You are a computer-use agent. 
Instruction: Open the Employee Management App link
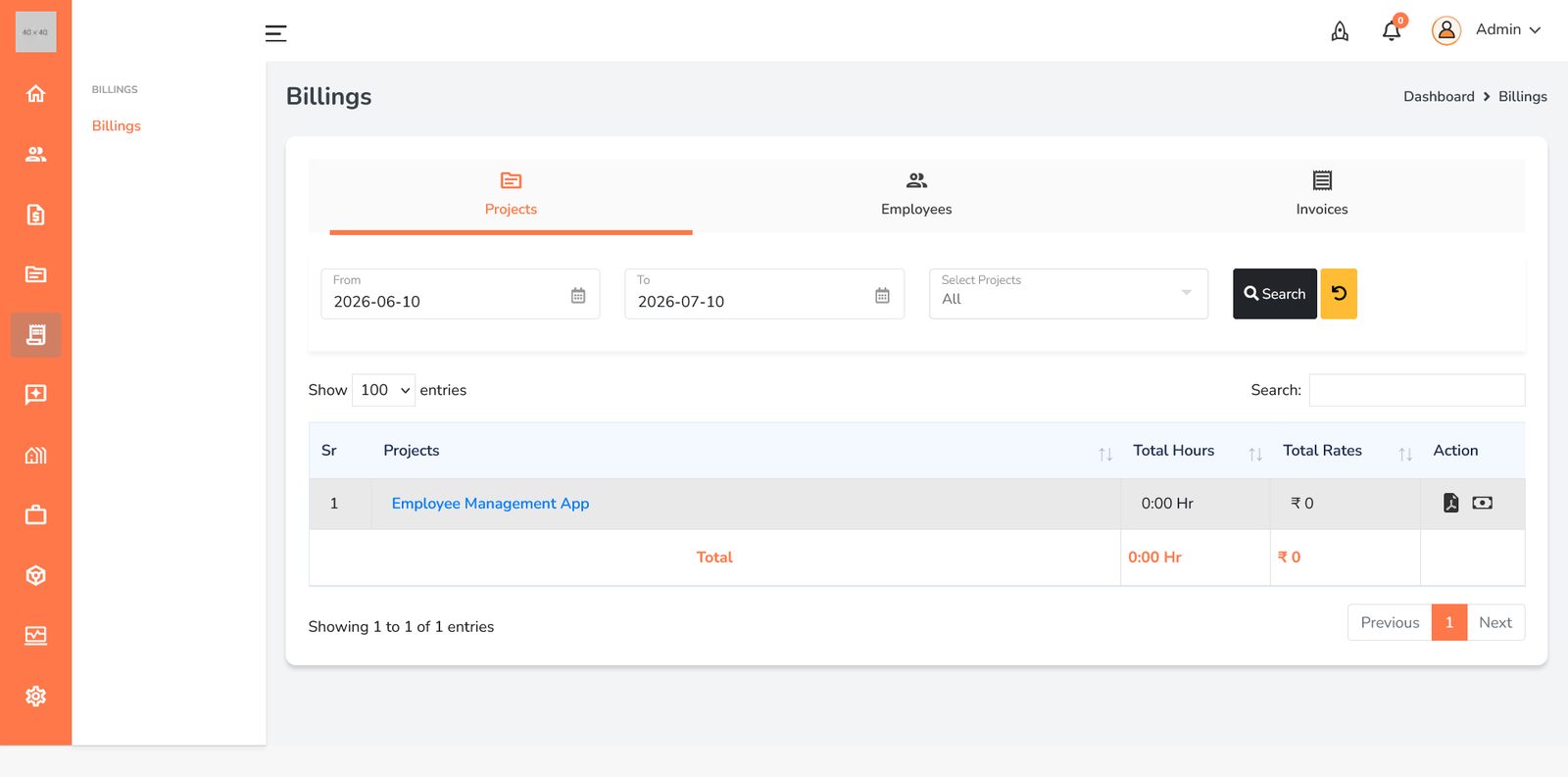490,504
